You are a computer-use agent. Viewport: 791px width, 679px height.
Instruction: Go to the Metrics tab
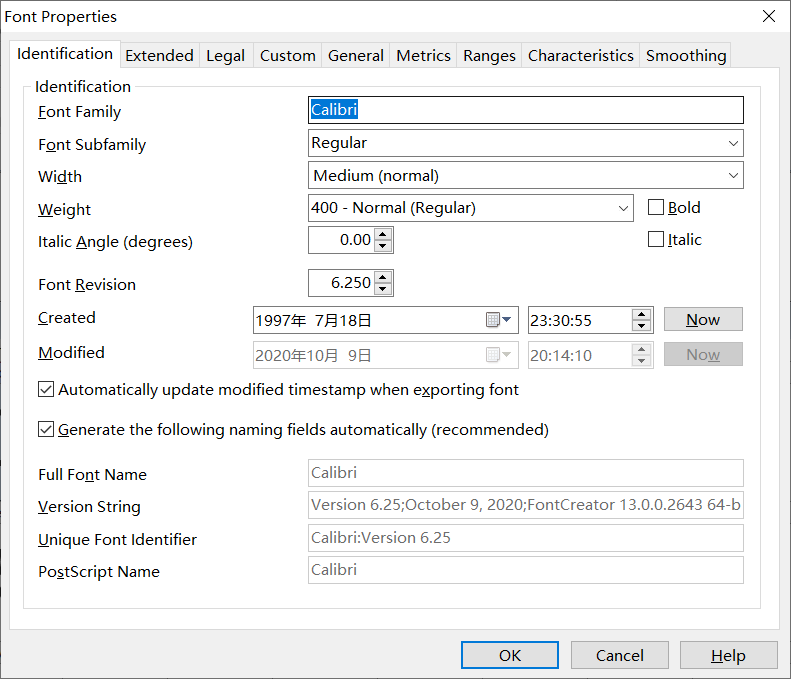[x=423, y=55]
